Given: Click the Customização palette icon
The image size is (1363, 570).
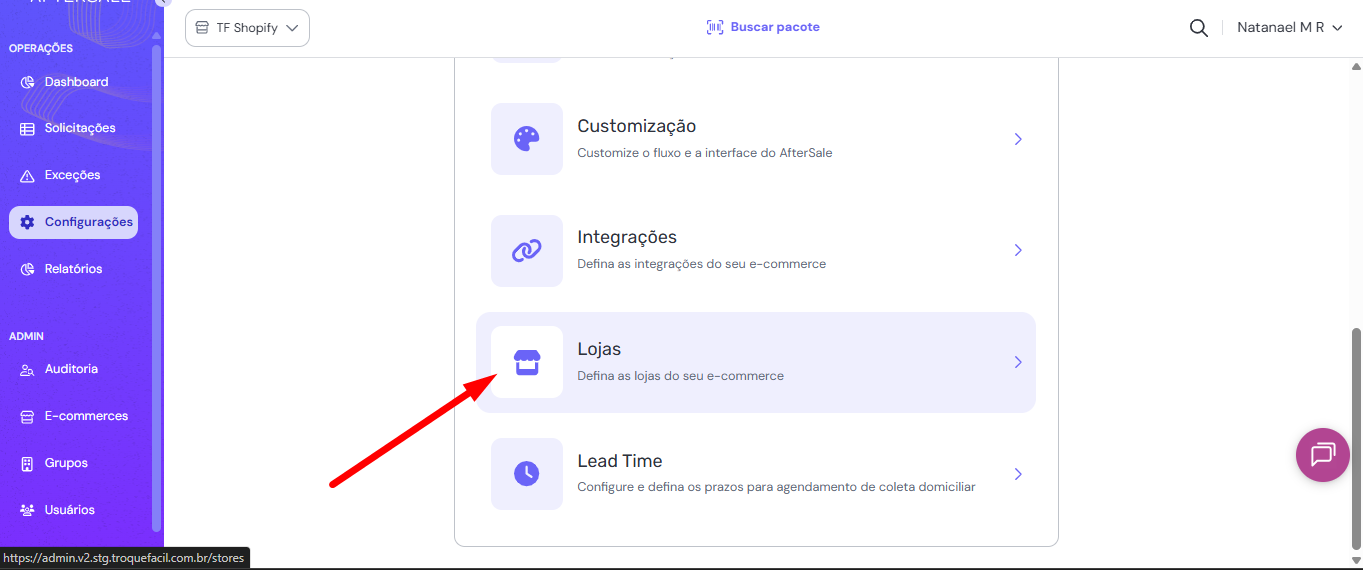Looking at the screenshot, I should tap(526, 139).
